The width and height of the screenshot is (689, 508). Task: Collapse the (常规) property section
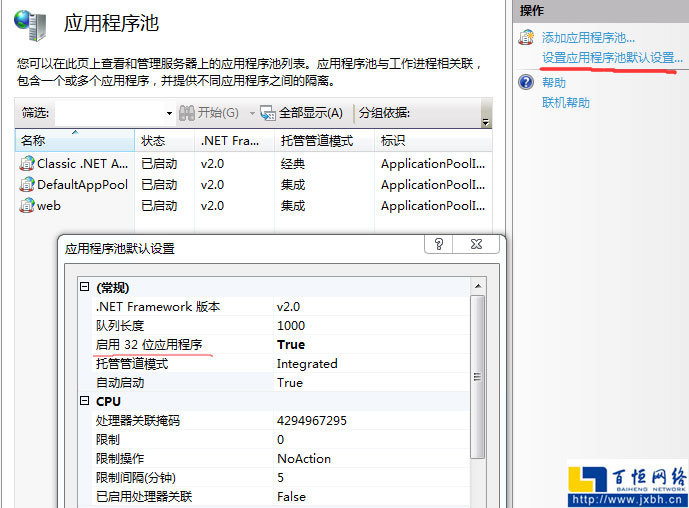(86, 288)
